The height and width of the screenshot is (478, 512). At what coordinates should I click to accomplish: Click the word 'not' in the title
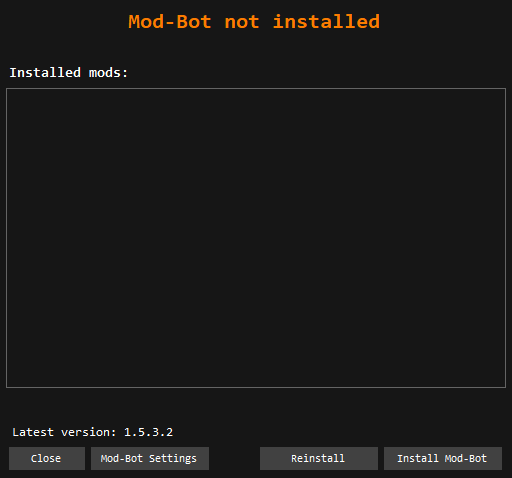point(242,23)
